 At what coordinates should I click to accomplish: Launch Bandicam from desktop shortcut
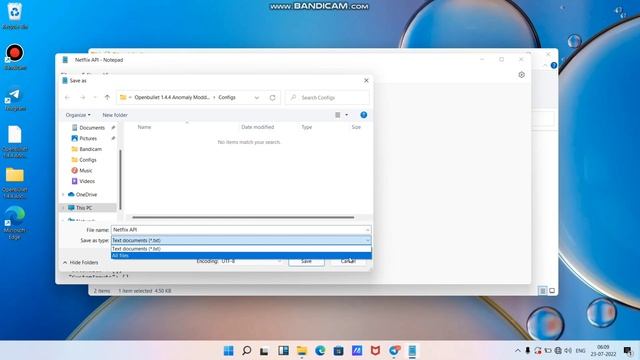[x=15, y=57]
